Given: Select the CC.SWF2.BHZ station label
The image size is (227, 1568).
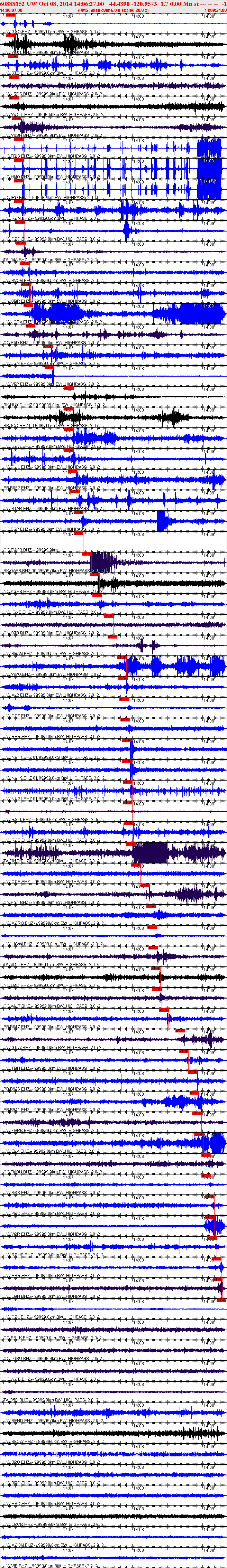Looking at the screenshot, I should [x=30, y=550].
